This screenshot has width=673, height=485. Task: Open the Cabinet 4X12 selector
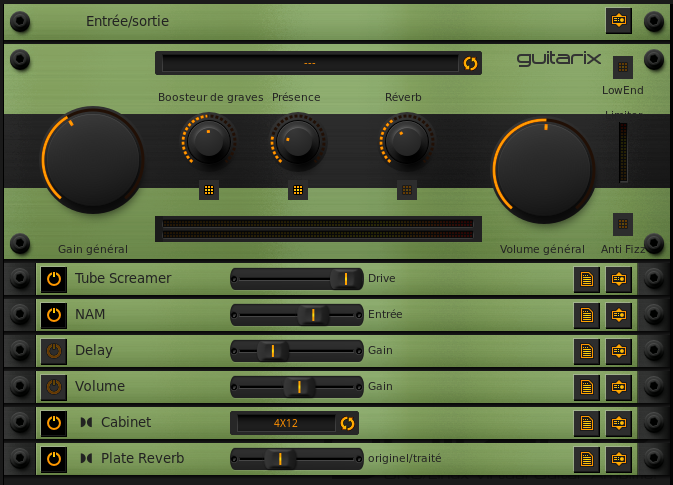click(x=286, y=423)
